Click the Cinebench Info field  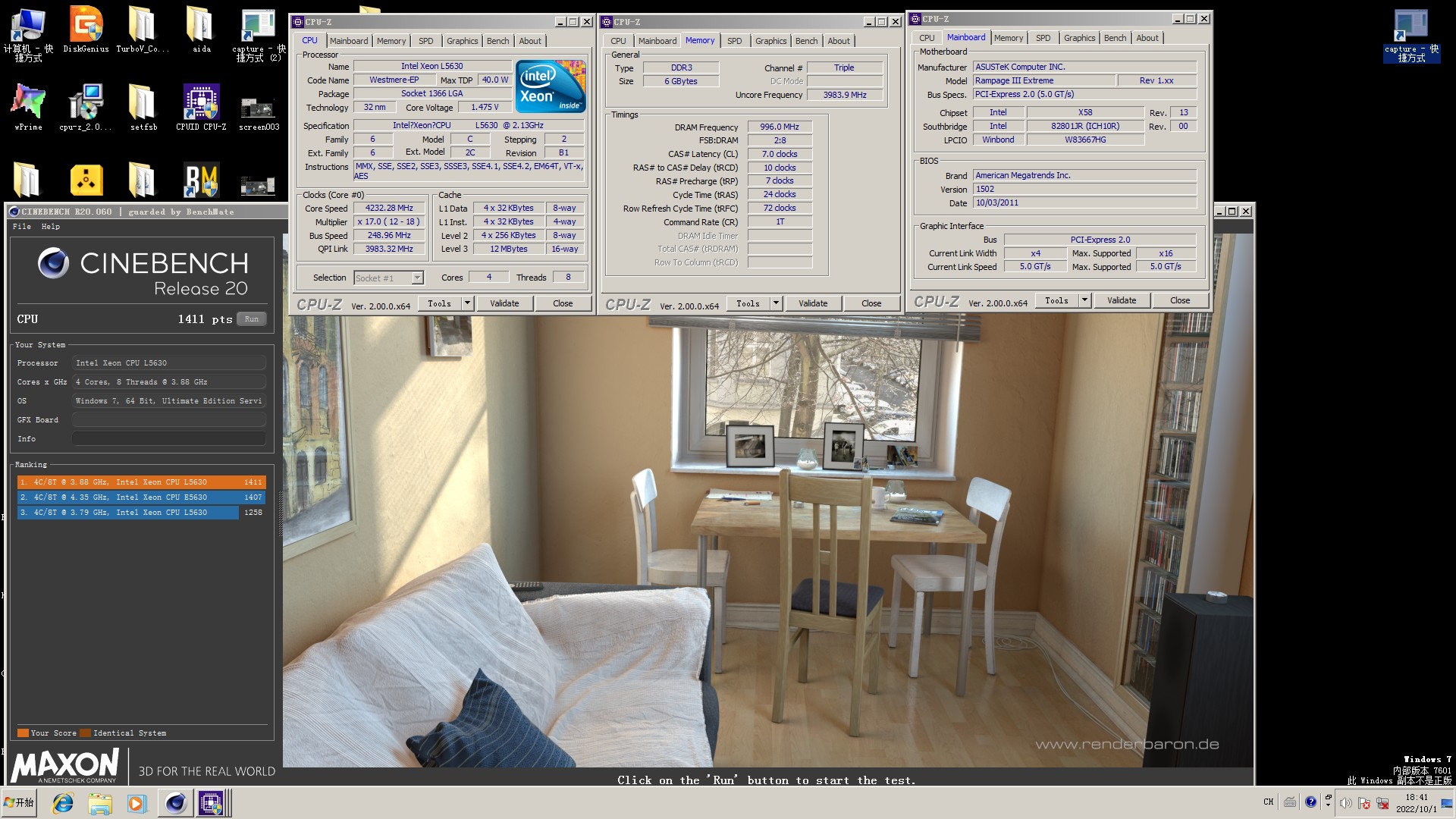pyautogui.click(x=169, y=439)
